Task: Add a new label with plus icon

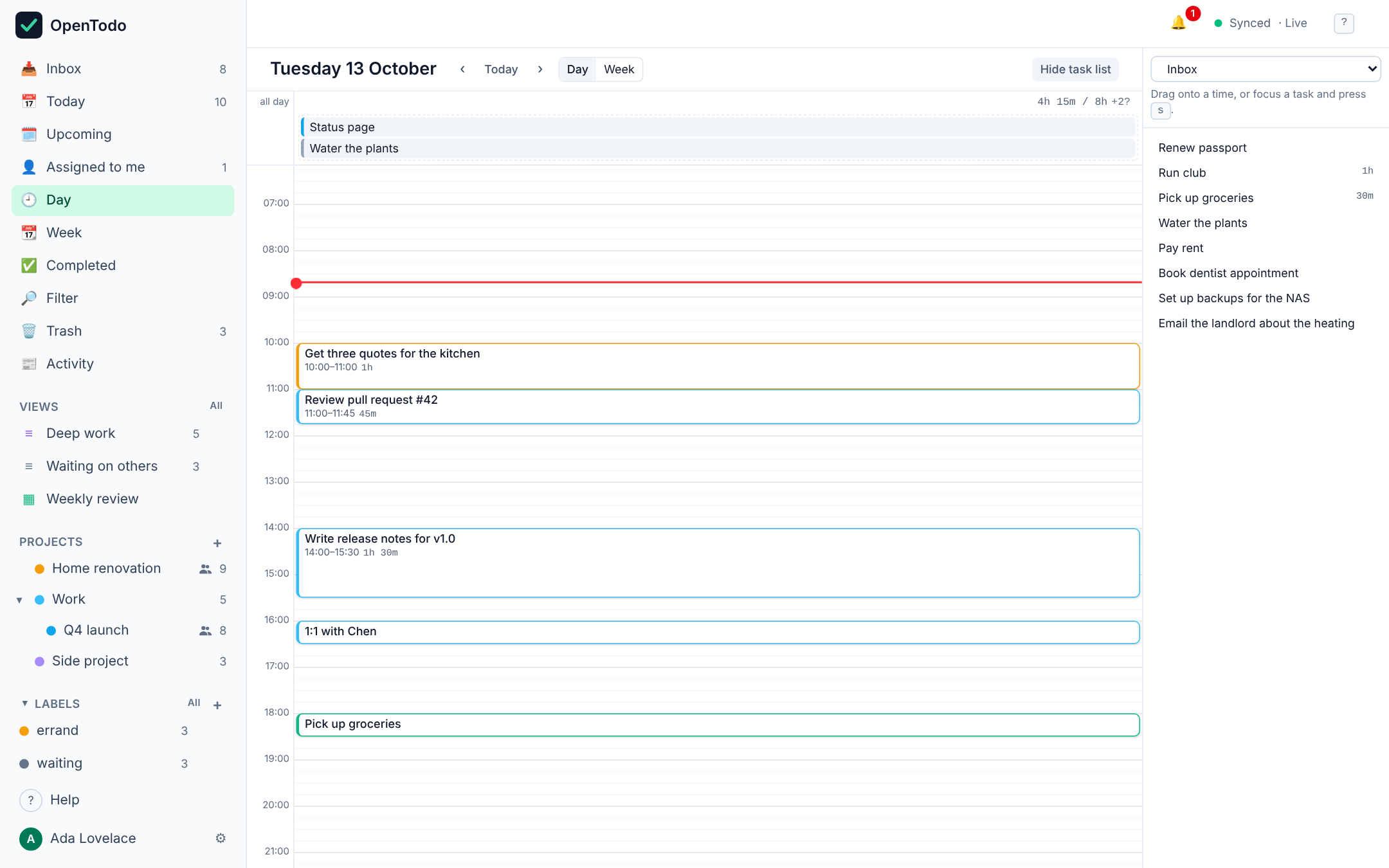Action: [x=217, y=705]
